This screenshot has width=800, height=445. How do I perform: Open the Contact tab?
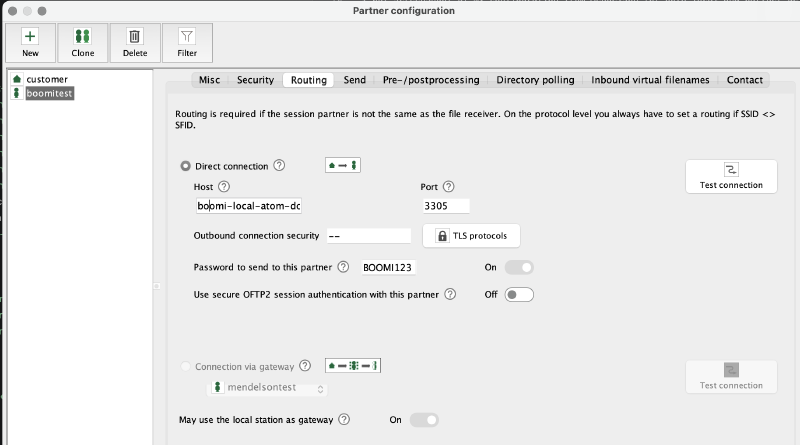pos(744,80)
